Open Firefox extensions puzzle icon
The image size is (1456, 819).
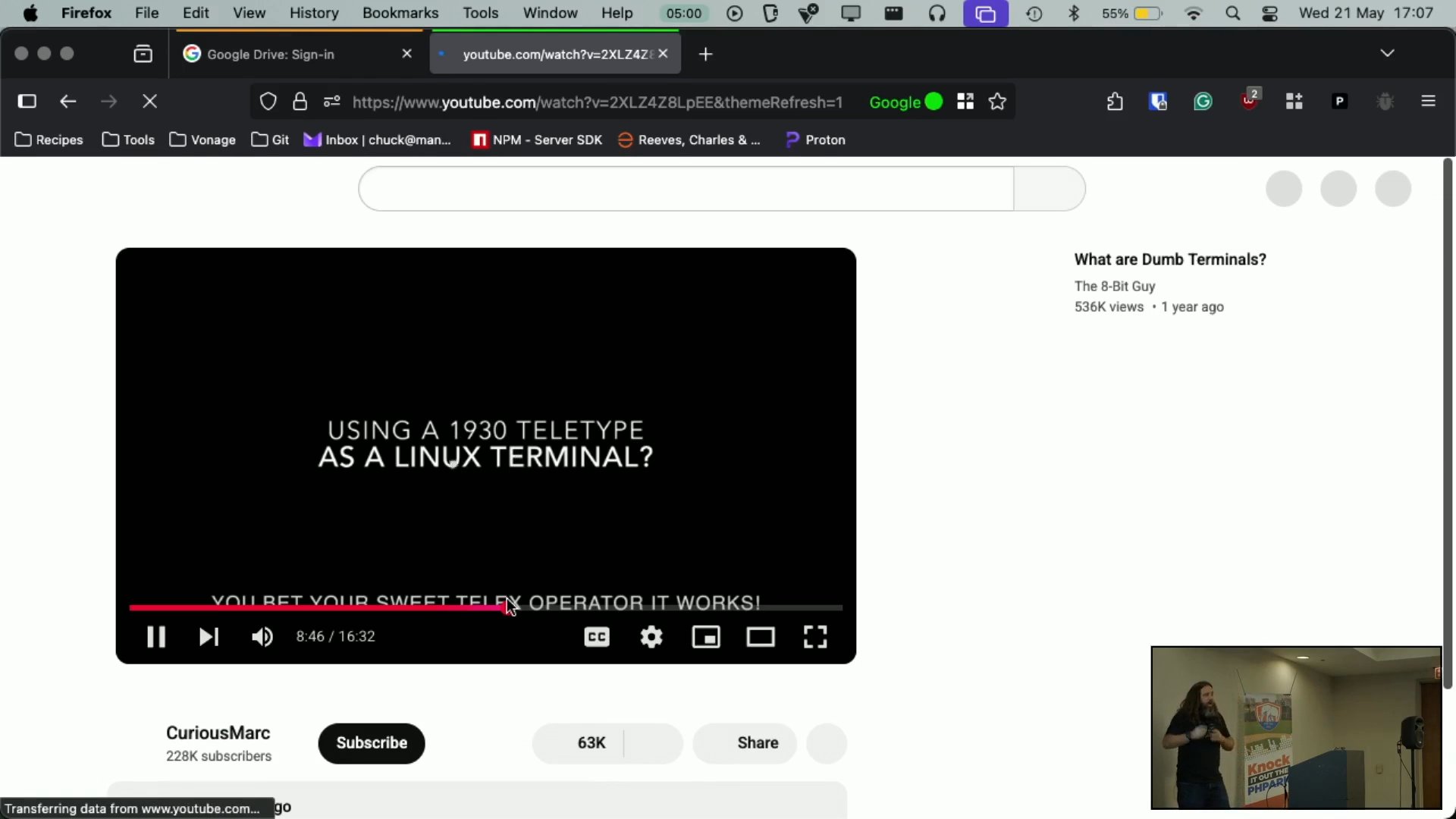pyautogui.click(x=1115, y=102)
